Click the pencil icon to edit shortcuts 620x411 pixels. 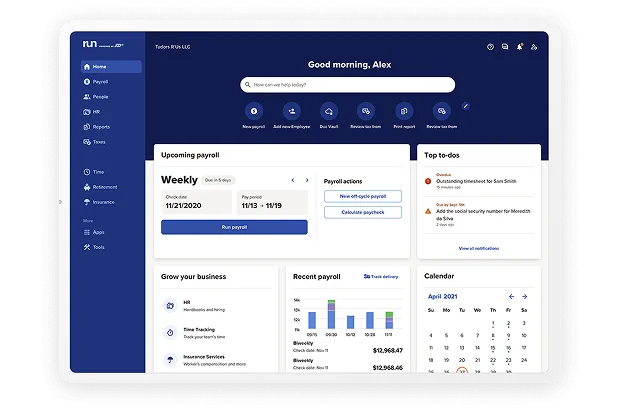tap(466, 106)
